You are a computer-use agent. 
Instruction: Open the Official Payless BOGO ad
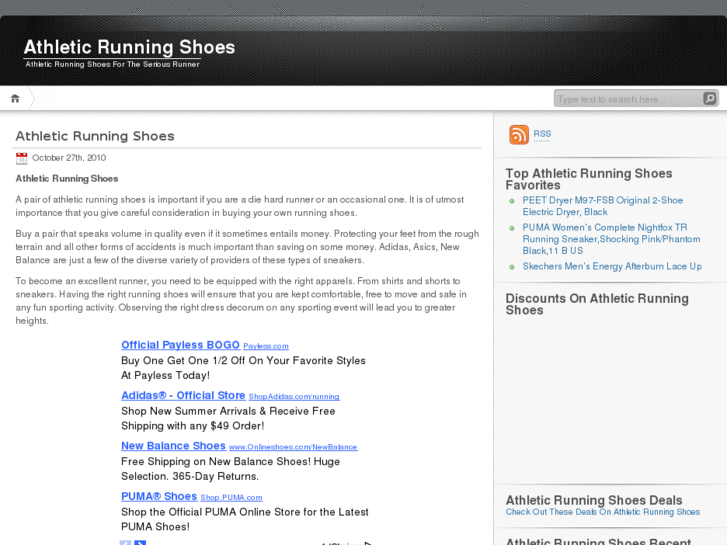click(180, 345)
